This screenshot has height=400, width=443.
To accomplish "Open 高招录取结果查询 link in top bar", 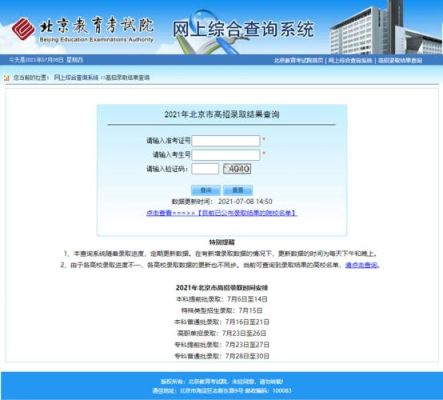I will pyautogui.click(x=400, y=60).
